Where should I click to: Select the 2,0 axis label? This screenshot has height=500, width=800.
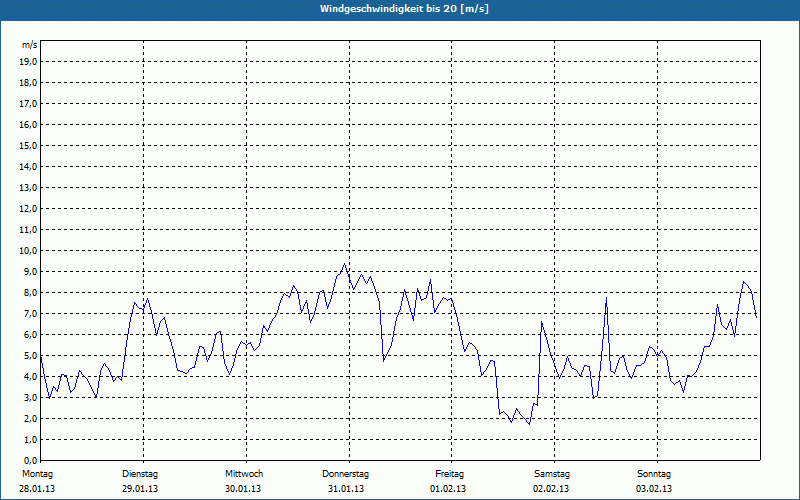pyautogui.click(x=31, y=418)
